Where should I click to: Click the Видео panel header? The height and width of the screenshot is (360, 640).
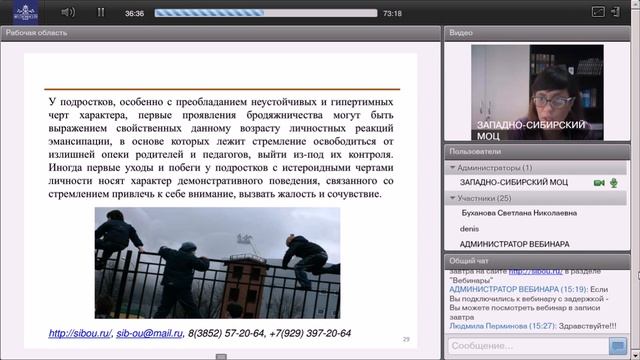click(x=537, y=33)
